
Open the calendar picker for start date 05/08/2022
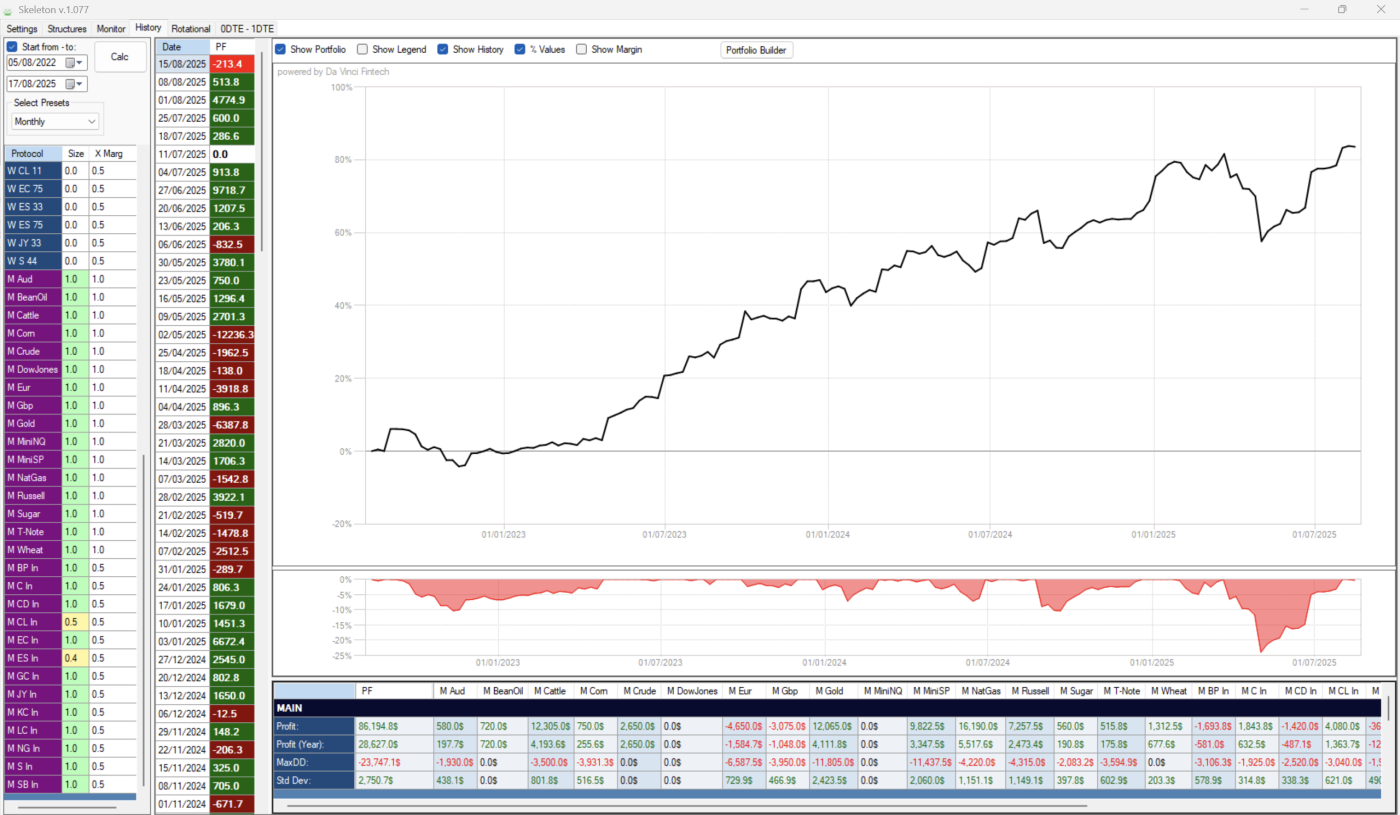pyautogui.click(x=71, y=63)
